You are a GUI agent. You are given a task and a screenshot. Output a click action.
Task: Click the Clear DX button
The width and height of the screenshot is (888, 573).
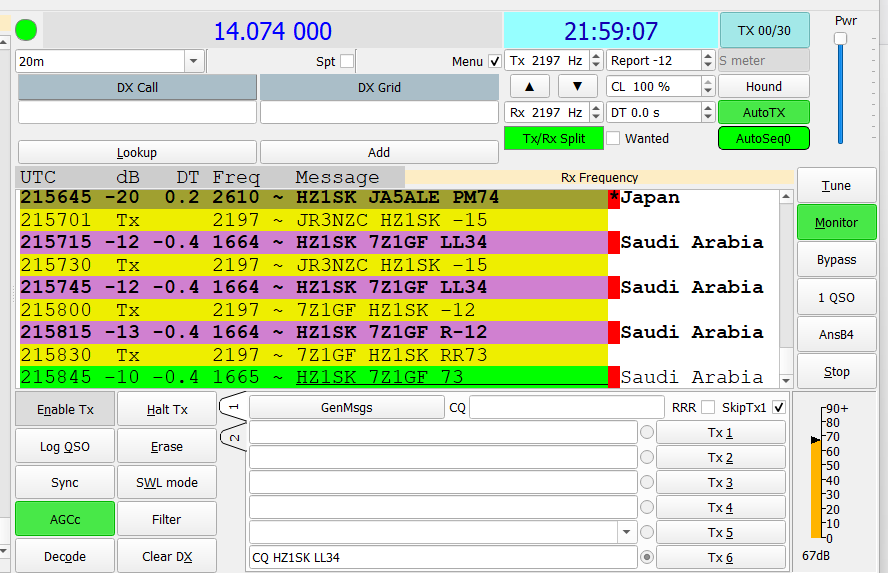point(167,556)
